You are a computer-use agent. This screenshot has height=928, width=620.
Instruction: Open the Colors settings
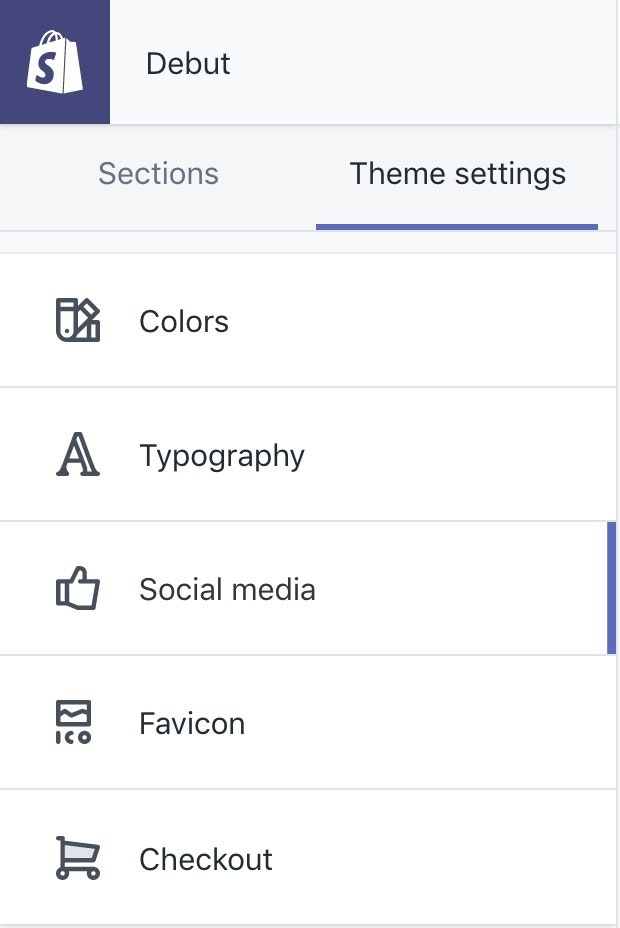click(x=184, y=322)
